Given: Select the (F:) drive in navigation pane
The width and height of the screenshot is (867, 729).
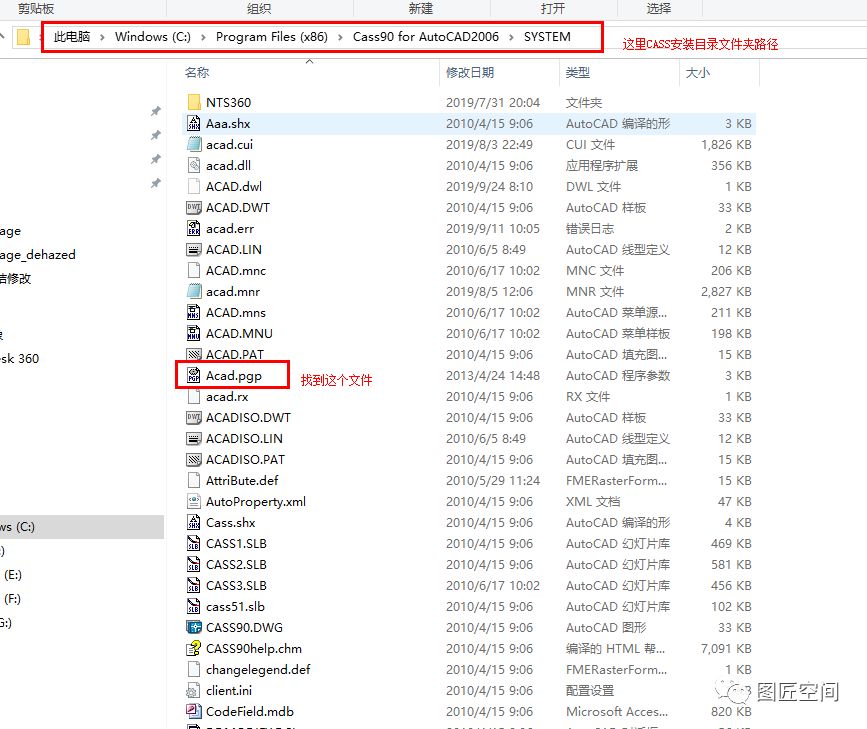Looking at the screenshot, I should point(13,598).
